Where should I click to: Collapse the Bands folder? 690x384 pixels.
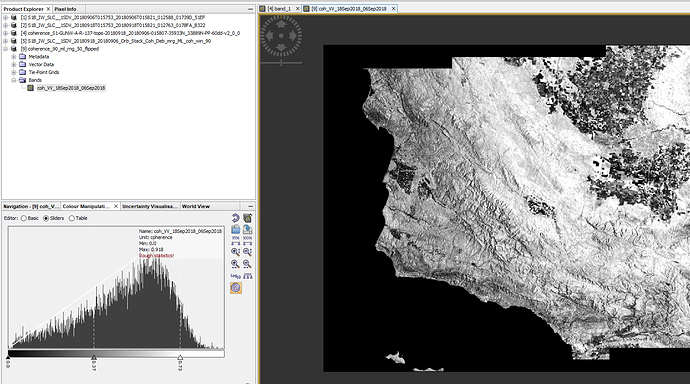pyautogui.click(x=14, y=80)
